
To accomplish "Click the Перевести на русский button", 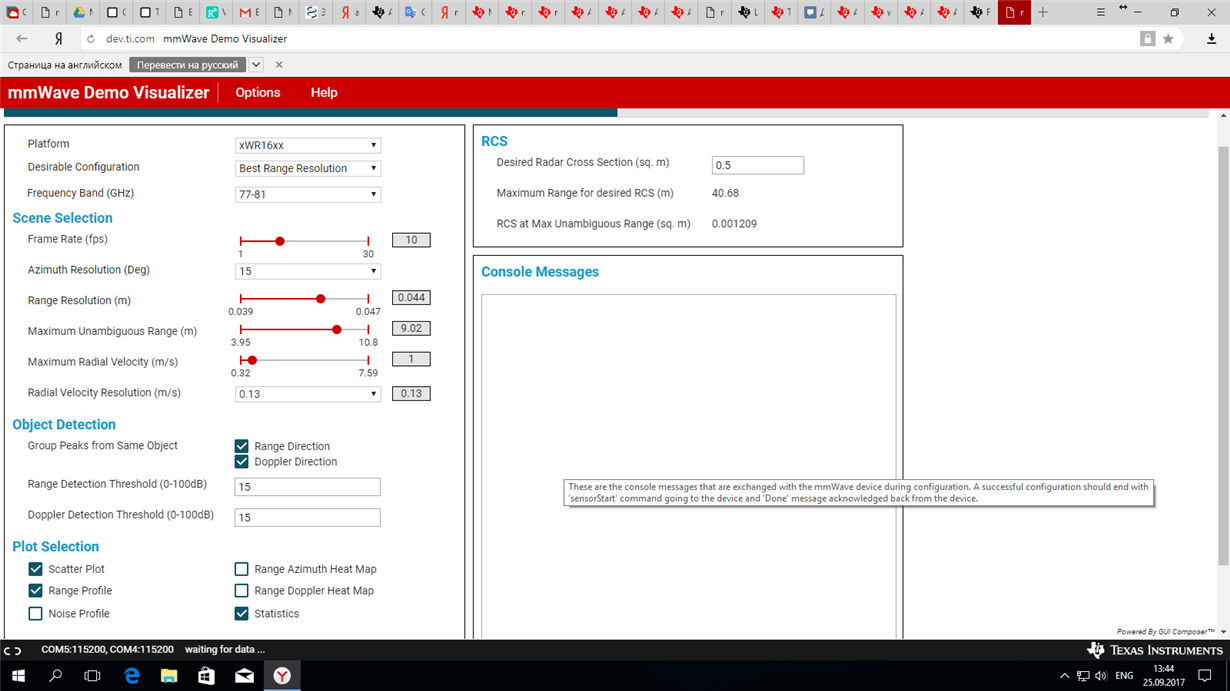I will (187, 65).
